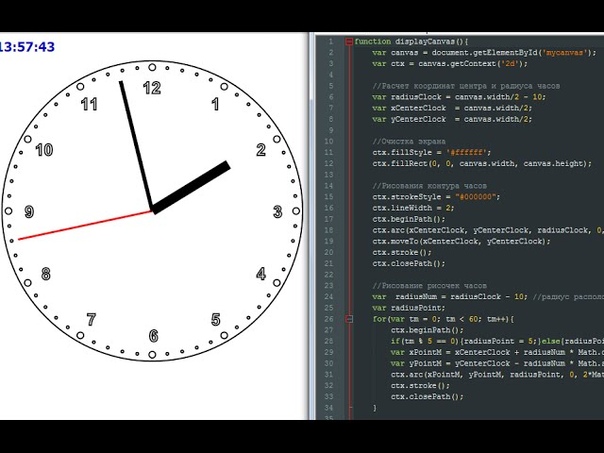
Task: Click the numeral 6 on clock face
Action: coord(153,336)
